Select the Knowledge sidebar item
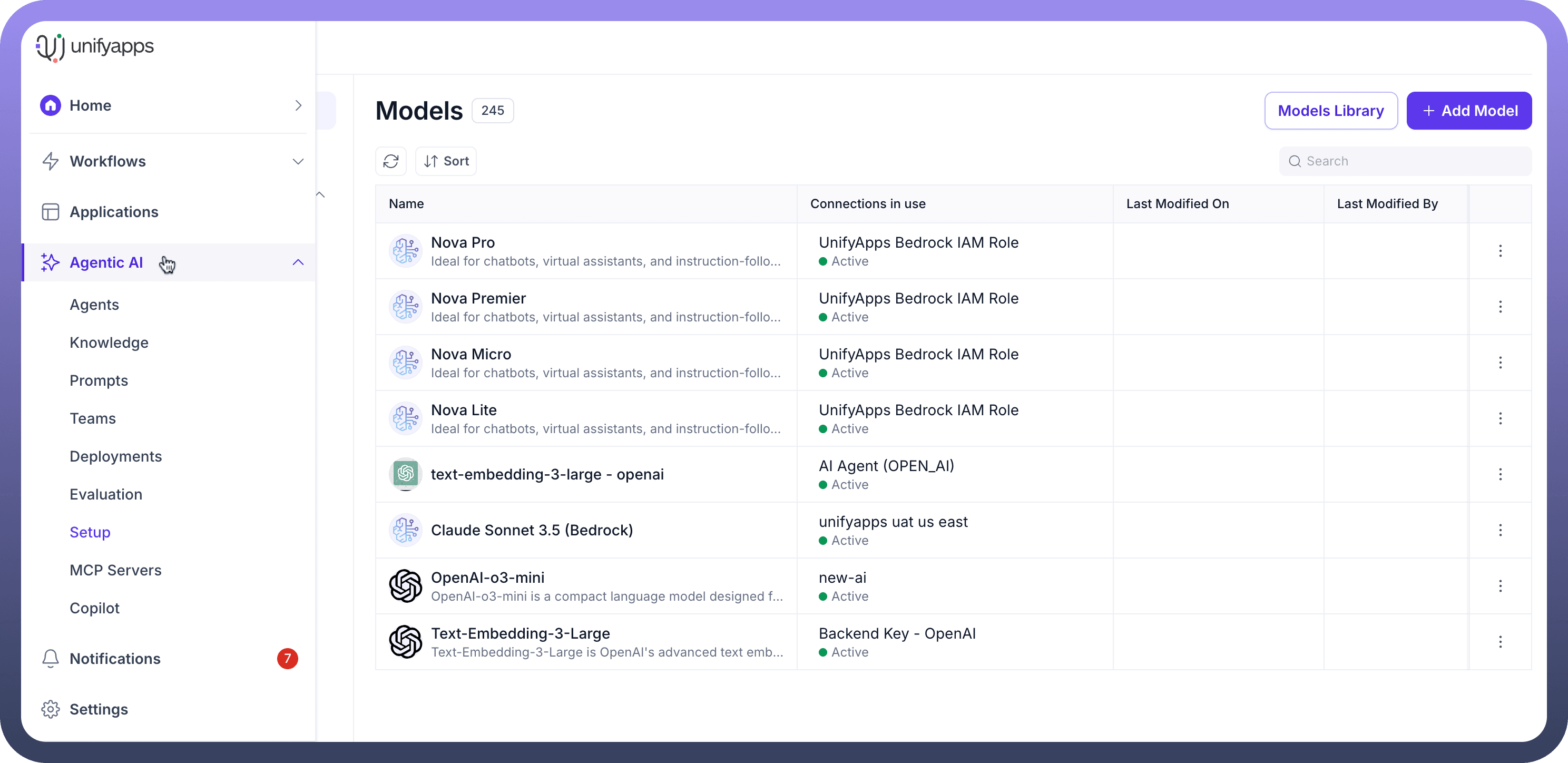Screen dimensions: 1568x763 109,343
